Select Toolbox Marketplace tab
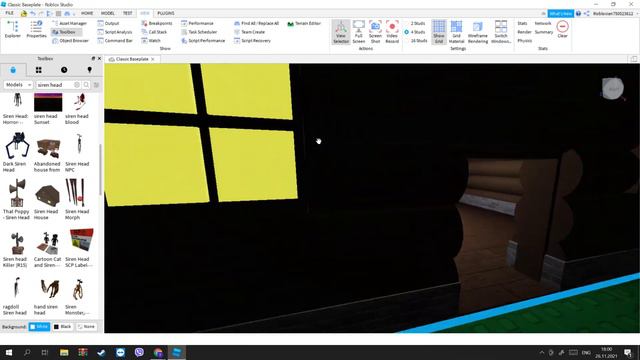This screenshot has height=360, width=640. 13,70
